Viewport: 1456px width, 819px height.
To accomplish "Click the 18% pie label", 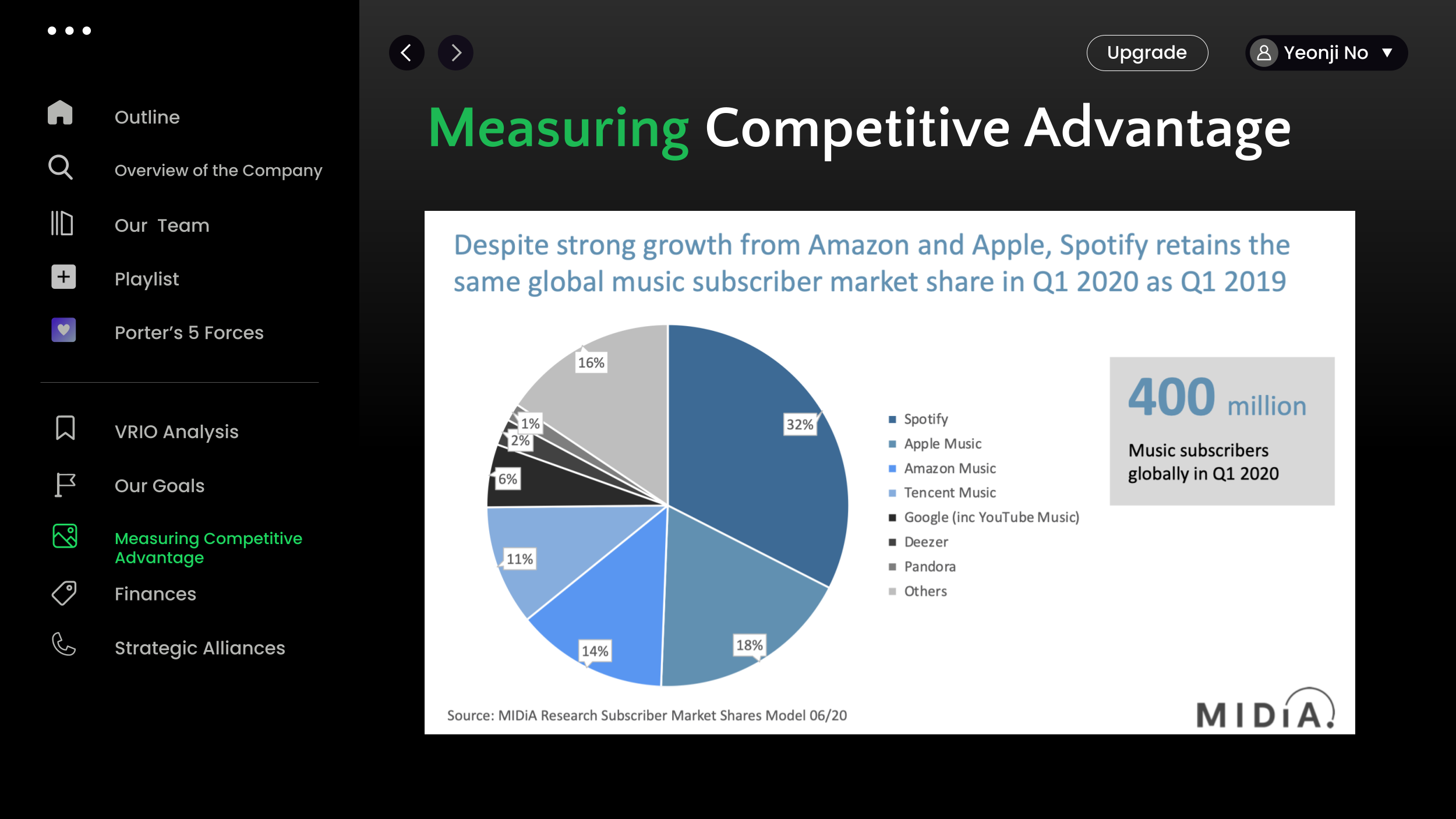I will (x=749, y=645).
